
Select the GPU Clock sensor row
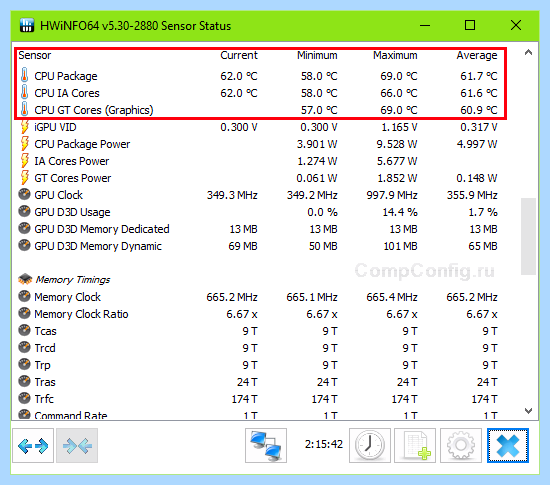(x=258, y=195)
